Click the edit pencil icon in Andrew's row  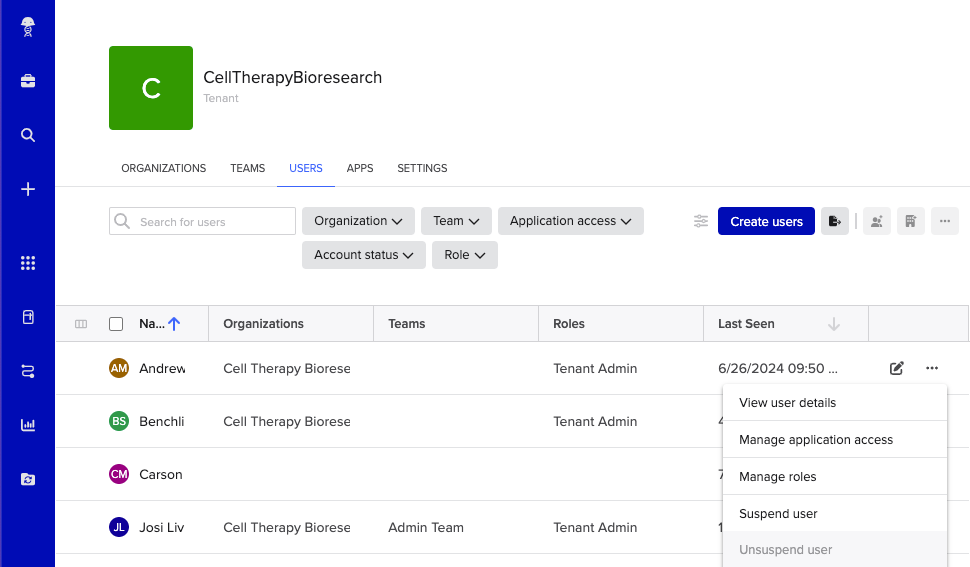pyautogui.click(x=897, y=368)
